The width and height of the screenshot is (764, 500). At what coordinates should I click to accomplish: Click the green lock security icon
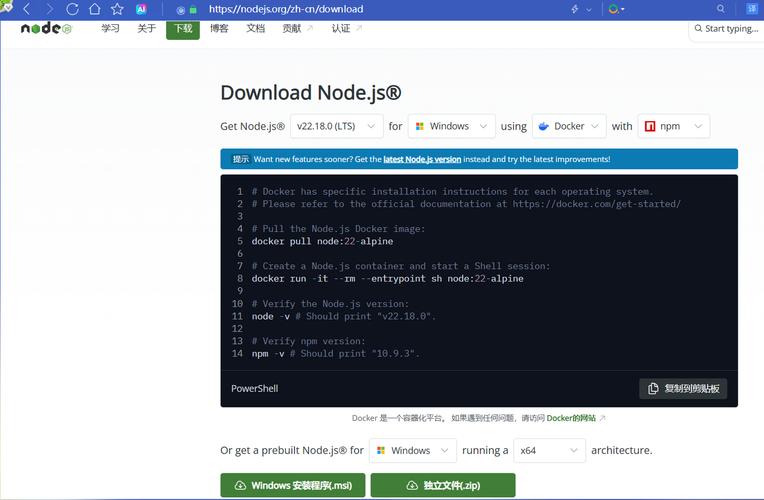coord(193,10)
